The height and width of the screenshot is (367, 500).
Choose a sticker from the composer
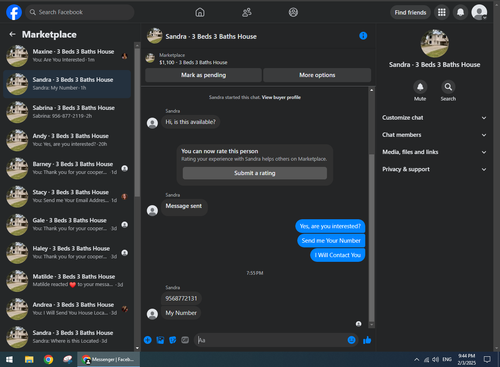click(173, 340)
